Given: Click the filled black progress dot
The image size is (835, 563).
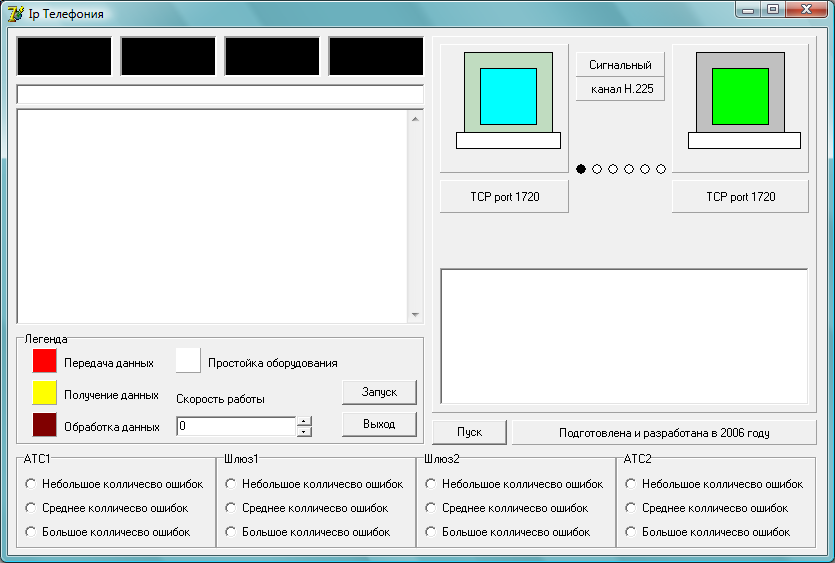Looking at the screenshot, I should 581,169.
